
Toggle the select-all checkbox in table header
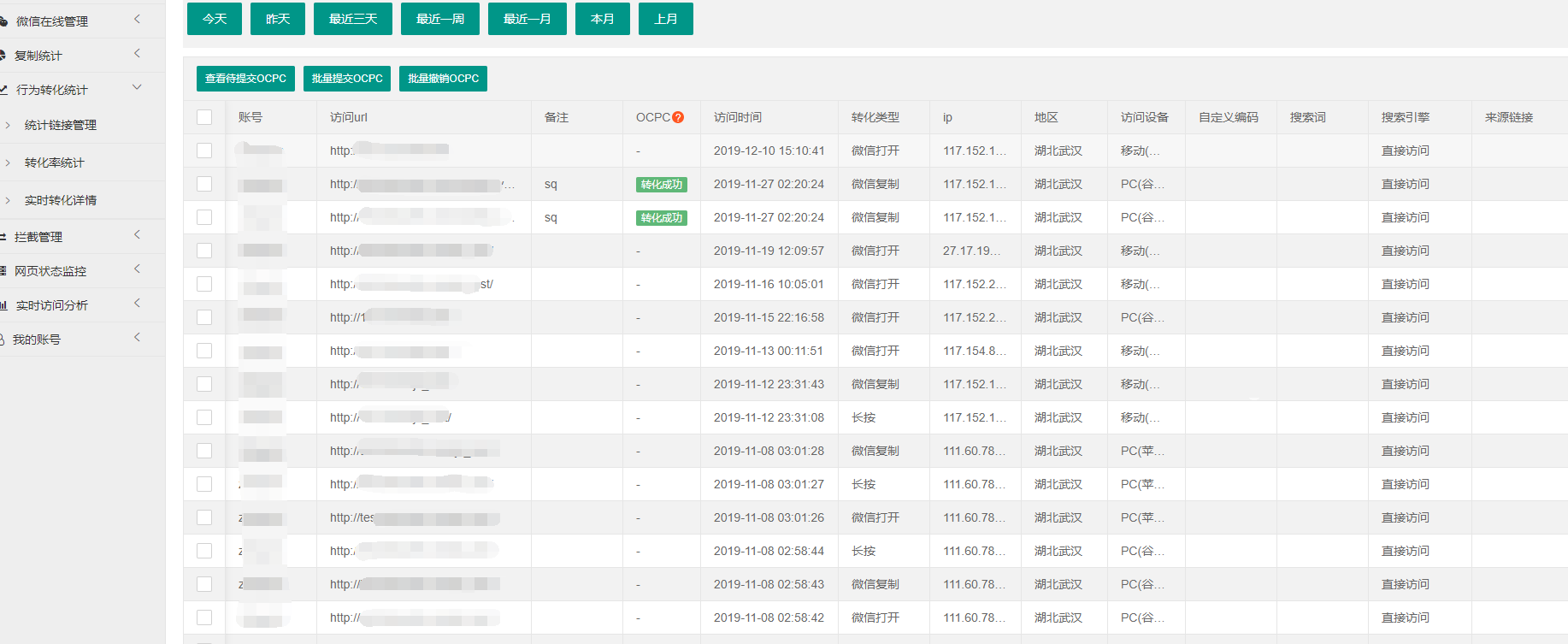(204, 117)
